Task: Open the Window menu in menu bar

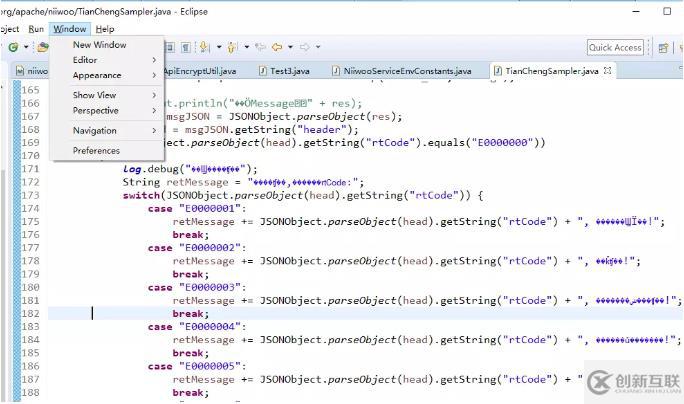Action: pyautogui.click(x=70, y=29)
